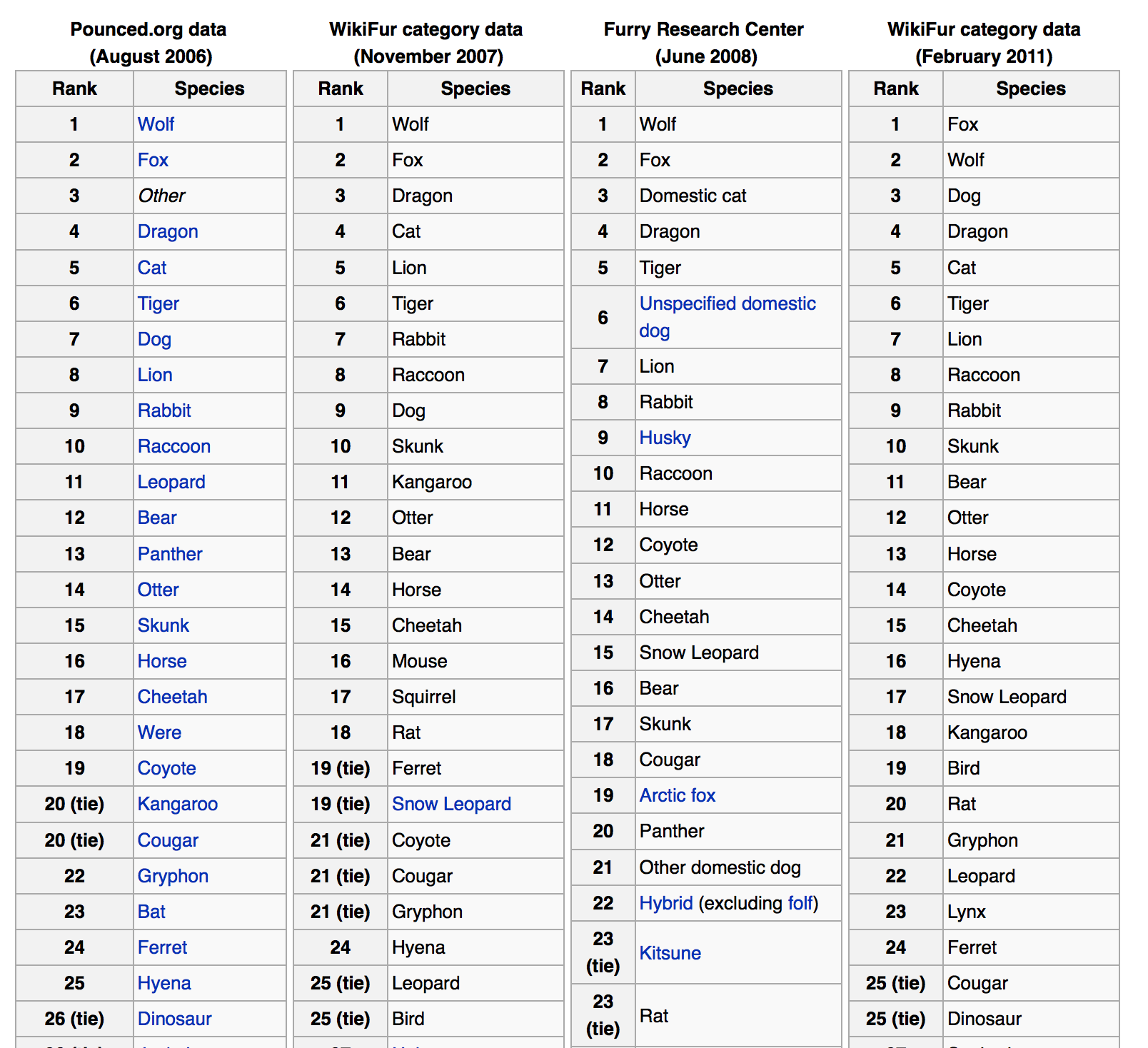Click the Arctic fox link

click(x=677, y=795)
